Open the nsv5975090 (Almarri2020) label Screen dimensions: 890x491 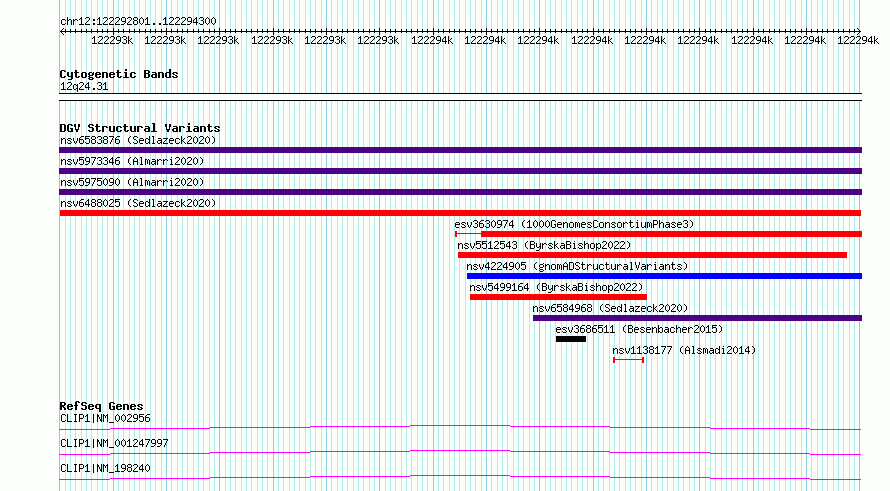point(132,182)
